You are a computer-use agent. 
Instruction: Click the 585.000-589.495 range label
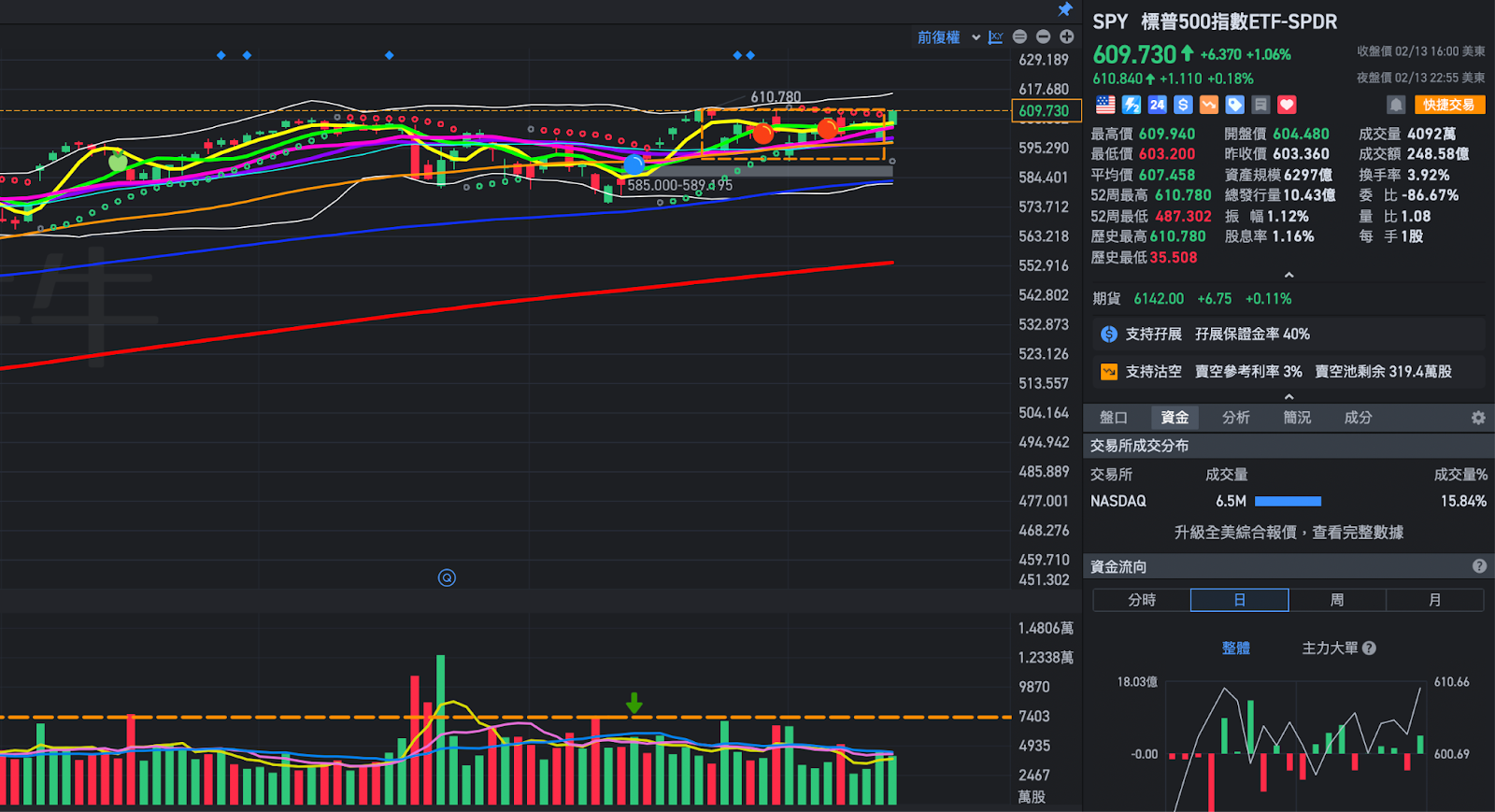point(679,185)
